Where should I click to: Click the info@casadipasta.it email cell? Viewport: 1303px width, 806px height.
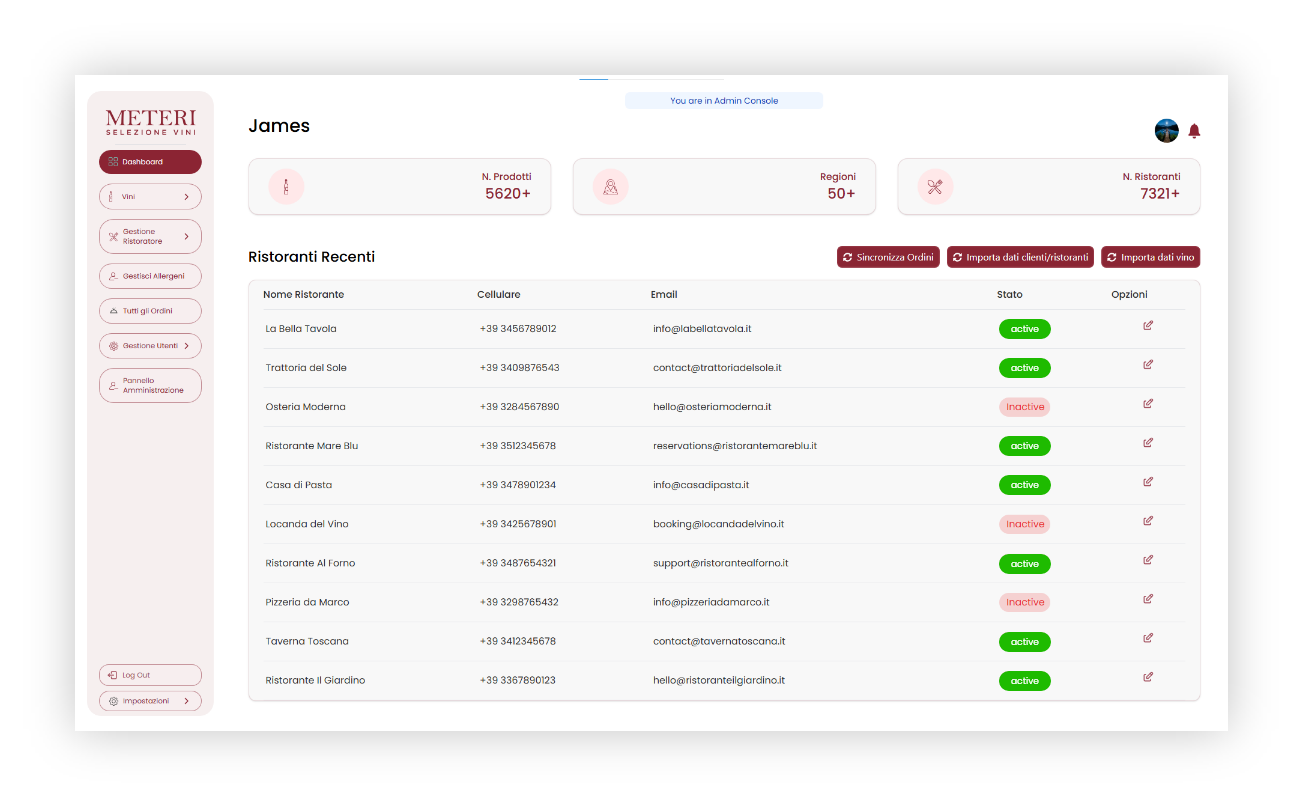(x=701, y=485)
